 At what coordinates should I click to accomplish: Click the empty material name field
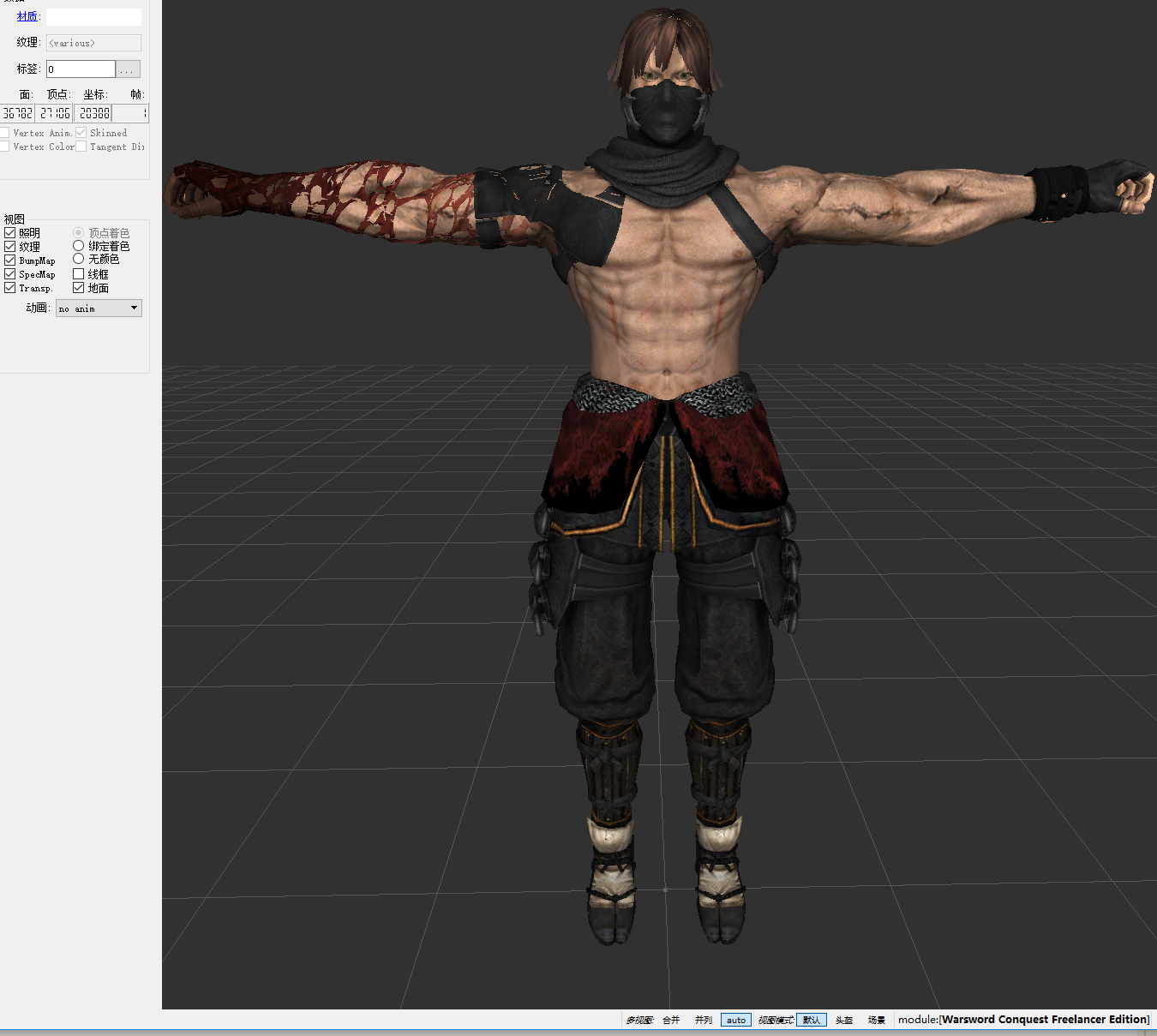point(93,17)
